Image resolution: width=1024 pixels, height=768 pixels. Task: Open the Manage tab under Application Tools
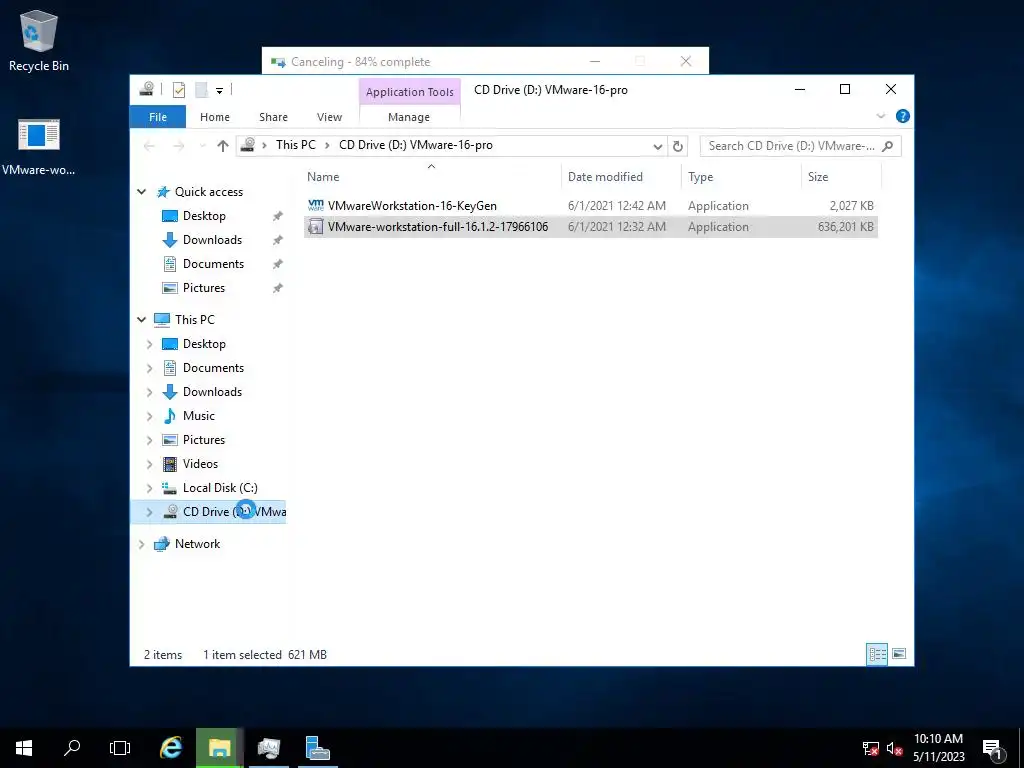tap(409, 117)
